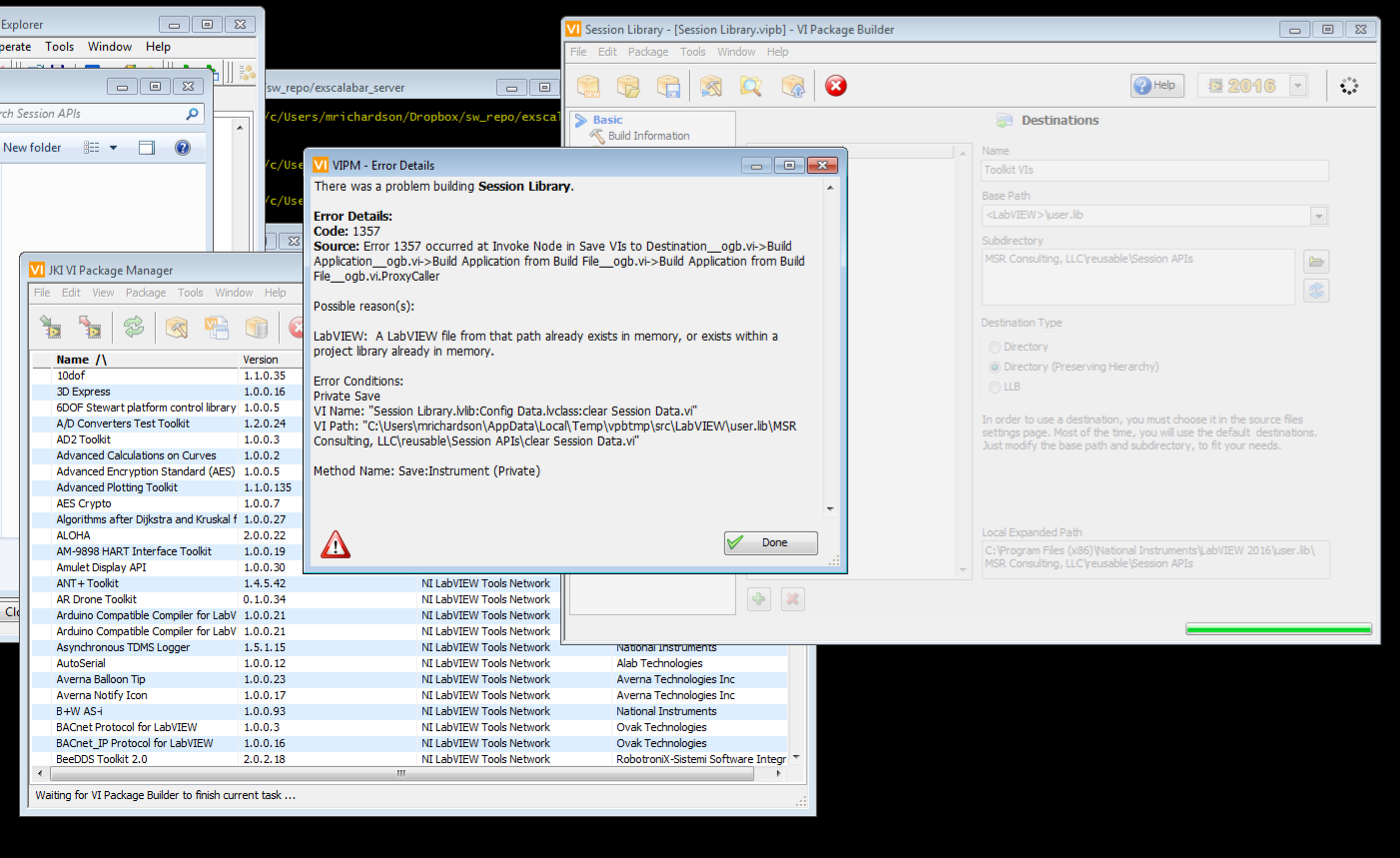
Task: Click the red X remove destination button
Action: 793,599
